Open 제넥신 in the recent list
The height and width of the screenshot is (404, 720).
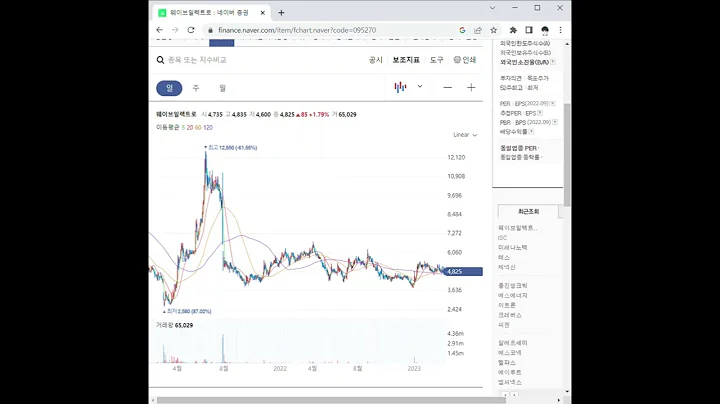[506, 267]
